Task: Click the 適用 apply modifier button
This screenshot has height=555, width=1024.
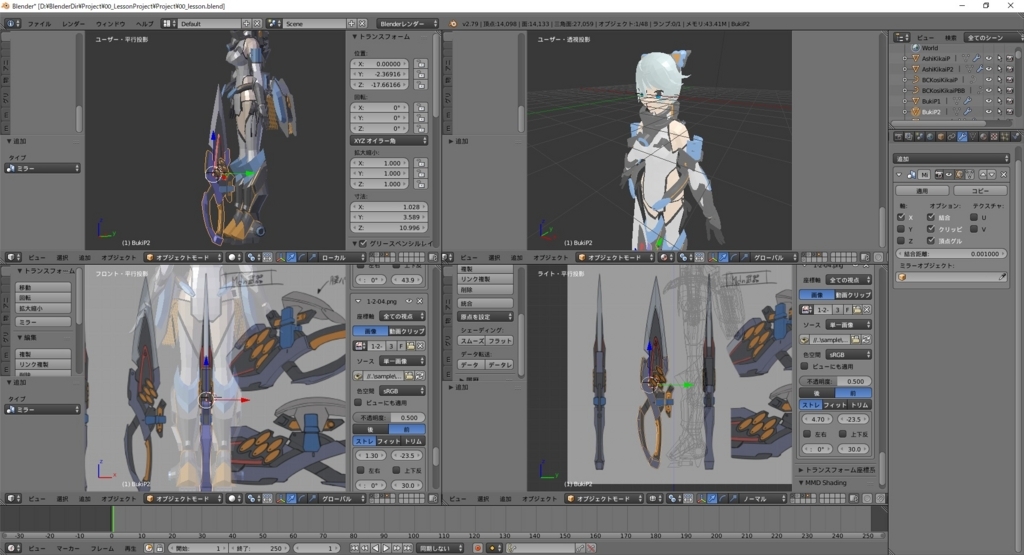Action: pos(922,191)
